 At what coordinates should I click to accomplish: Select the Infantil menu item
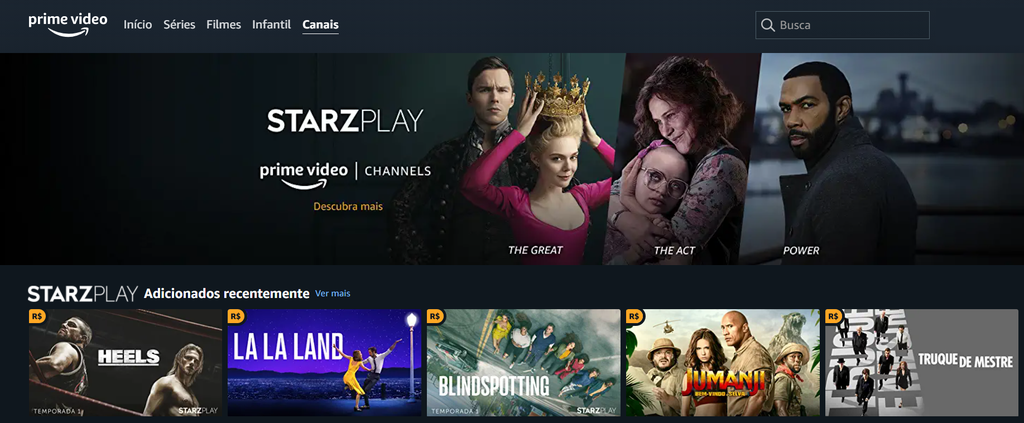pos(272,25)
